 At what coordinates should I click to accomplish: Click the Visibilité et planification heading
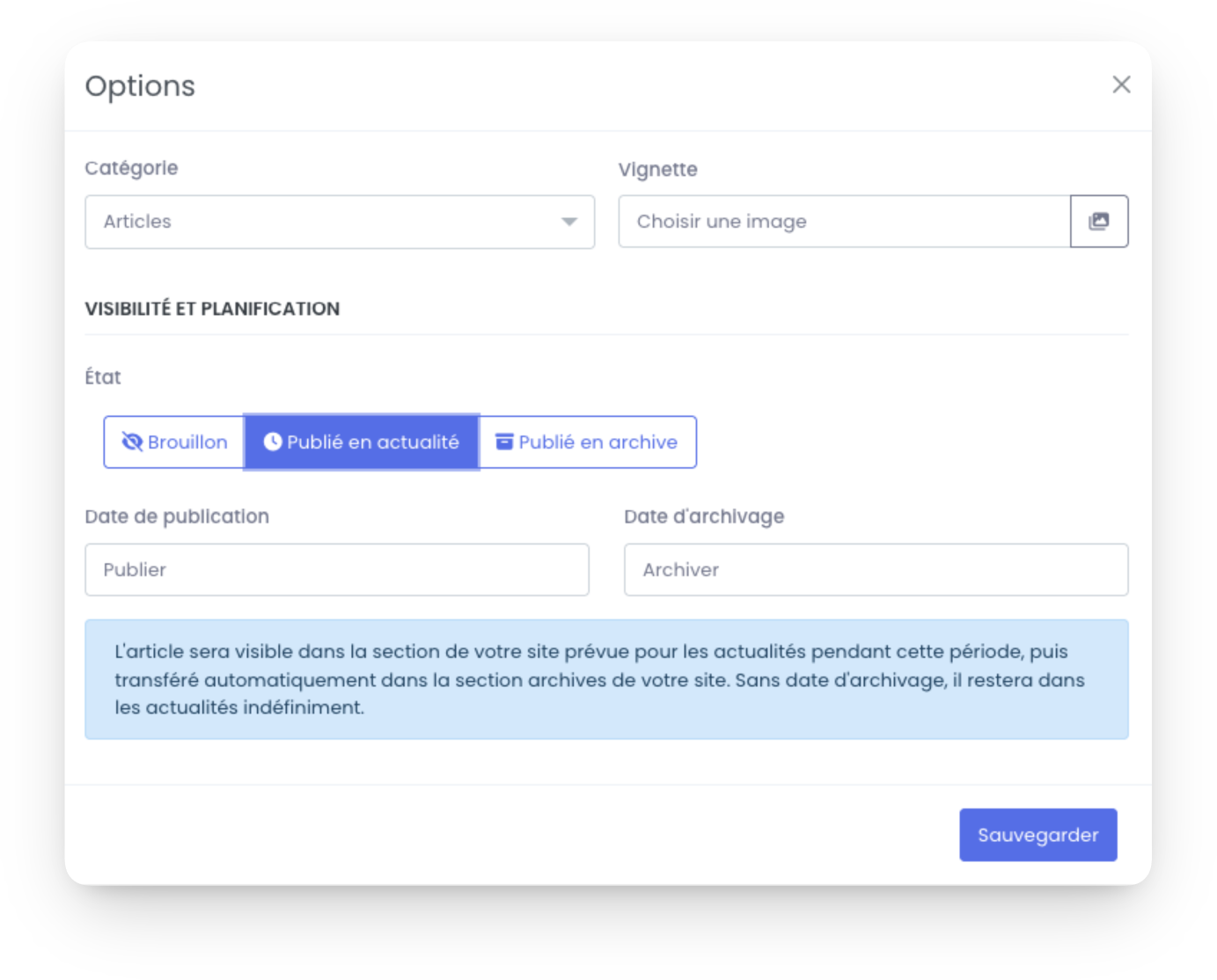[212, 309]
